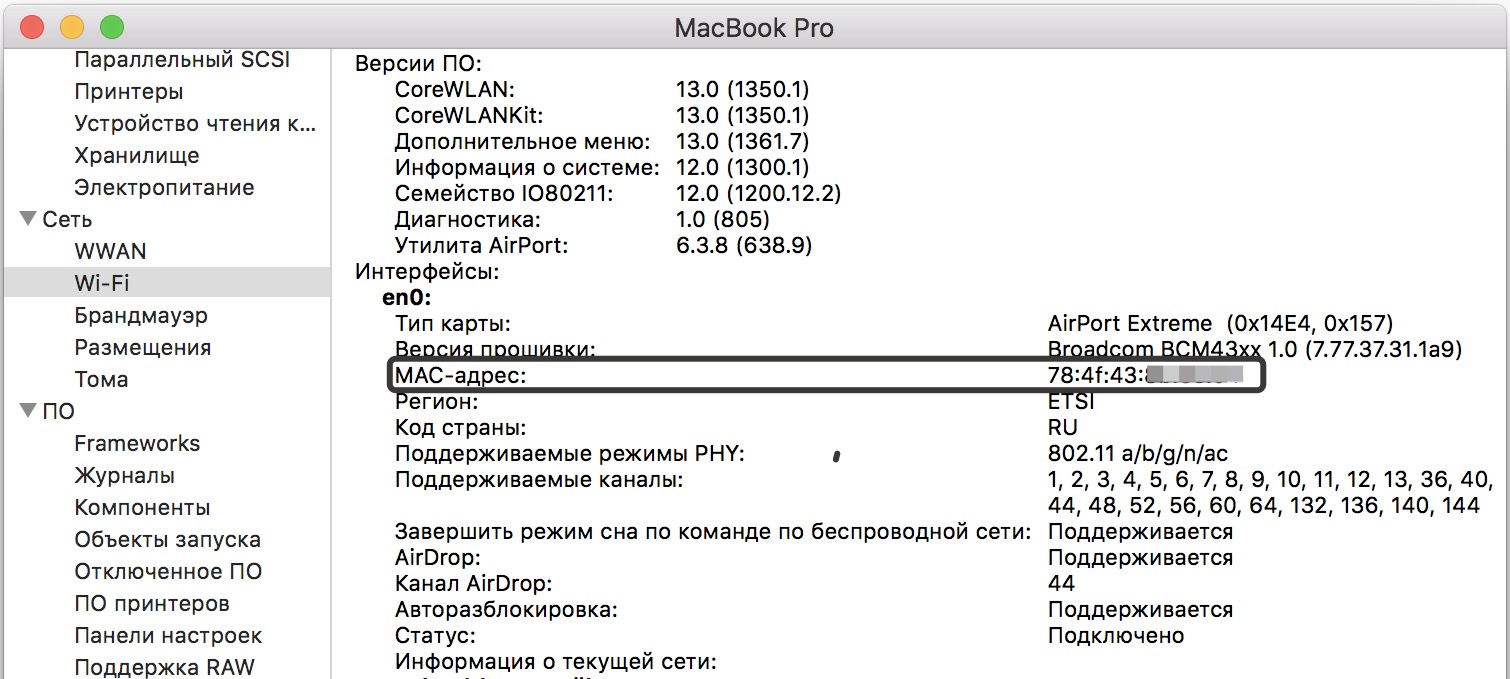1510x679 pixels.
Task: Zoom window with green button
Action: tap(112, 27)
